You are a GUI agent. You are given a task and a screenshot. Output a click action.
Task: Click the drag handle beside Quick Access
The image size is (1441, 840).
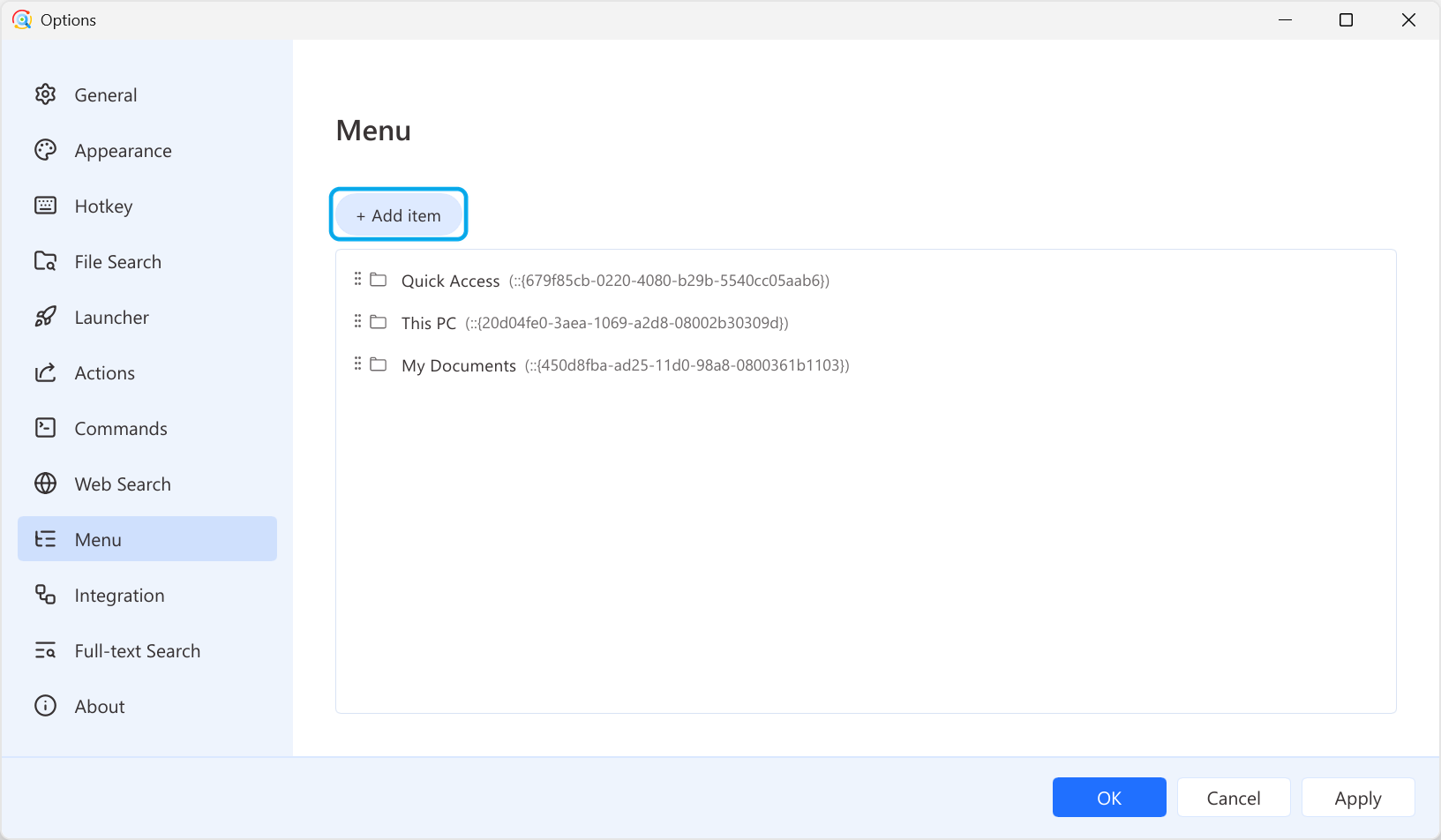pyautogui.click(x=357, y=279)
